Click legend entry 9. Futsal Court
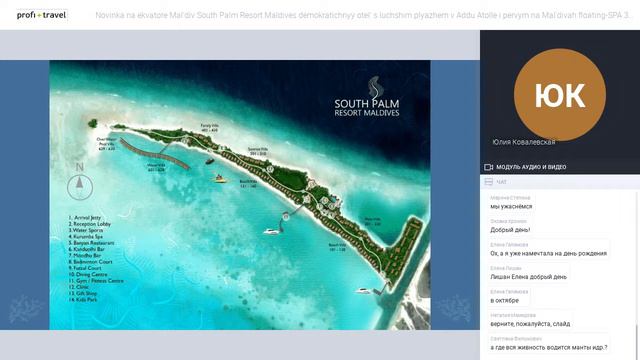Screen dimensions: 640x360 click(85, 268)
